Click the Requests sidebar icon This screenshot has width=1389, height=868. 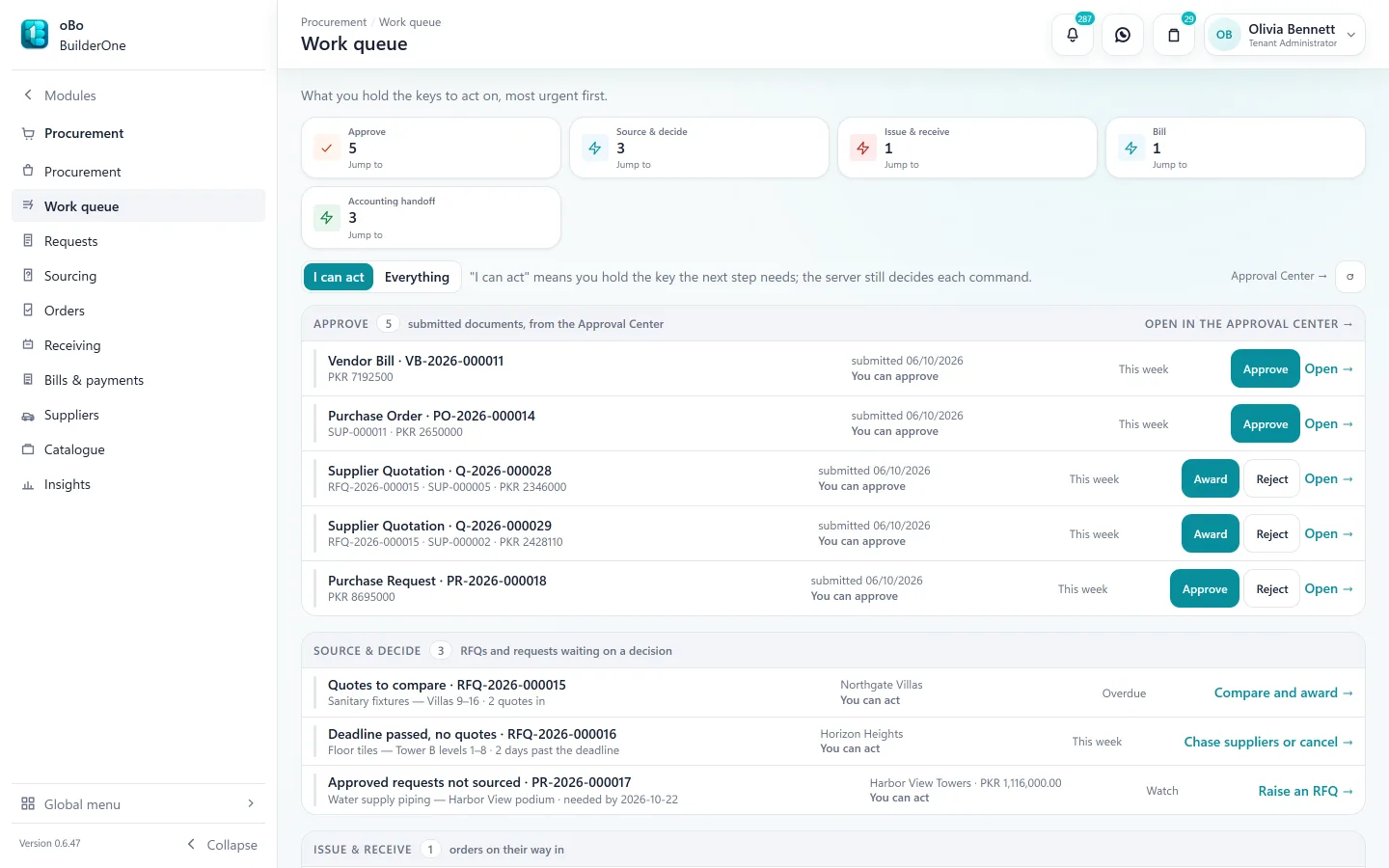pos(28,241)
